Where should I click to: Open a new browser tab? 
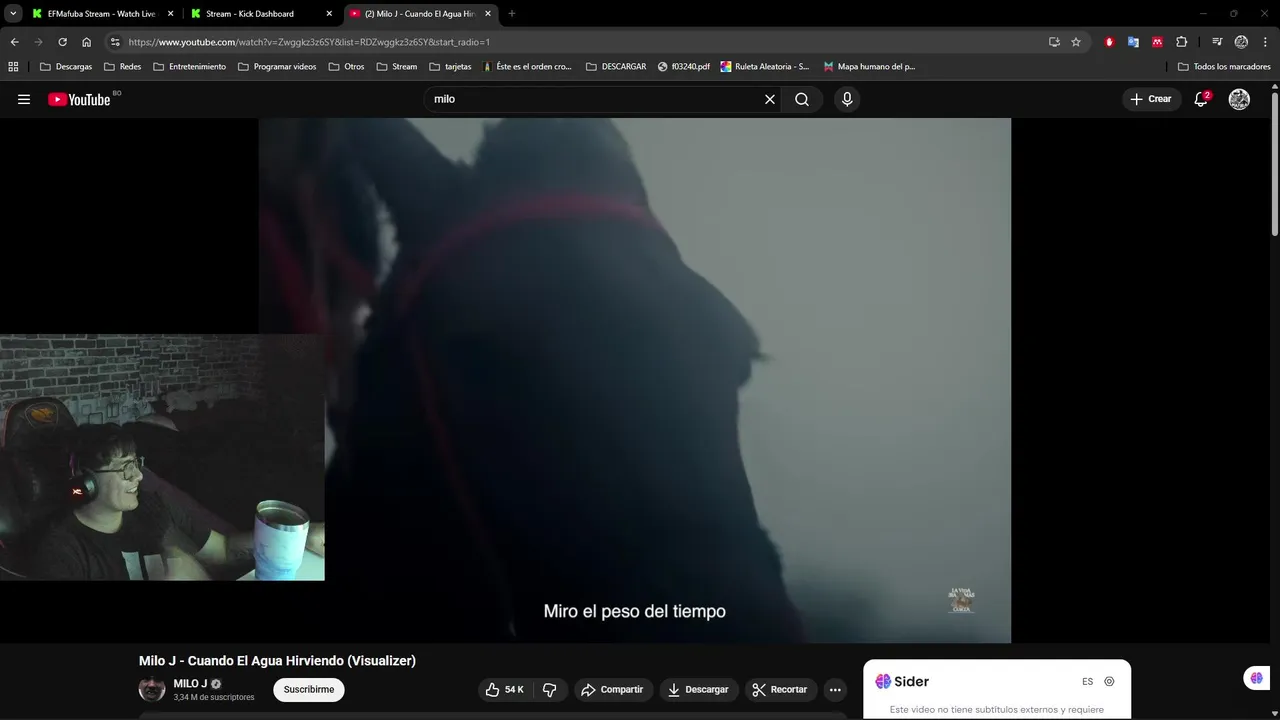pos(512,14)
